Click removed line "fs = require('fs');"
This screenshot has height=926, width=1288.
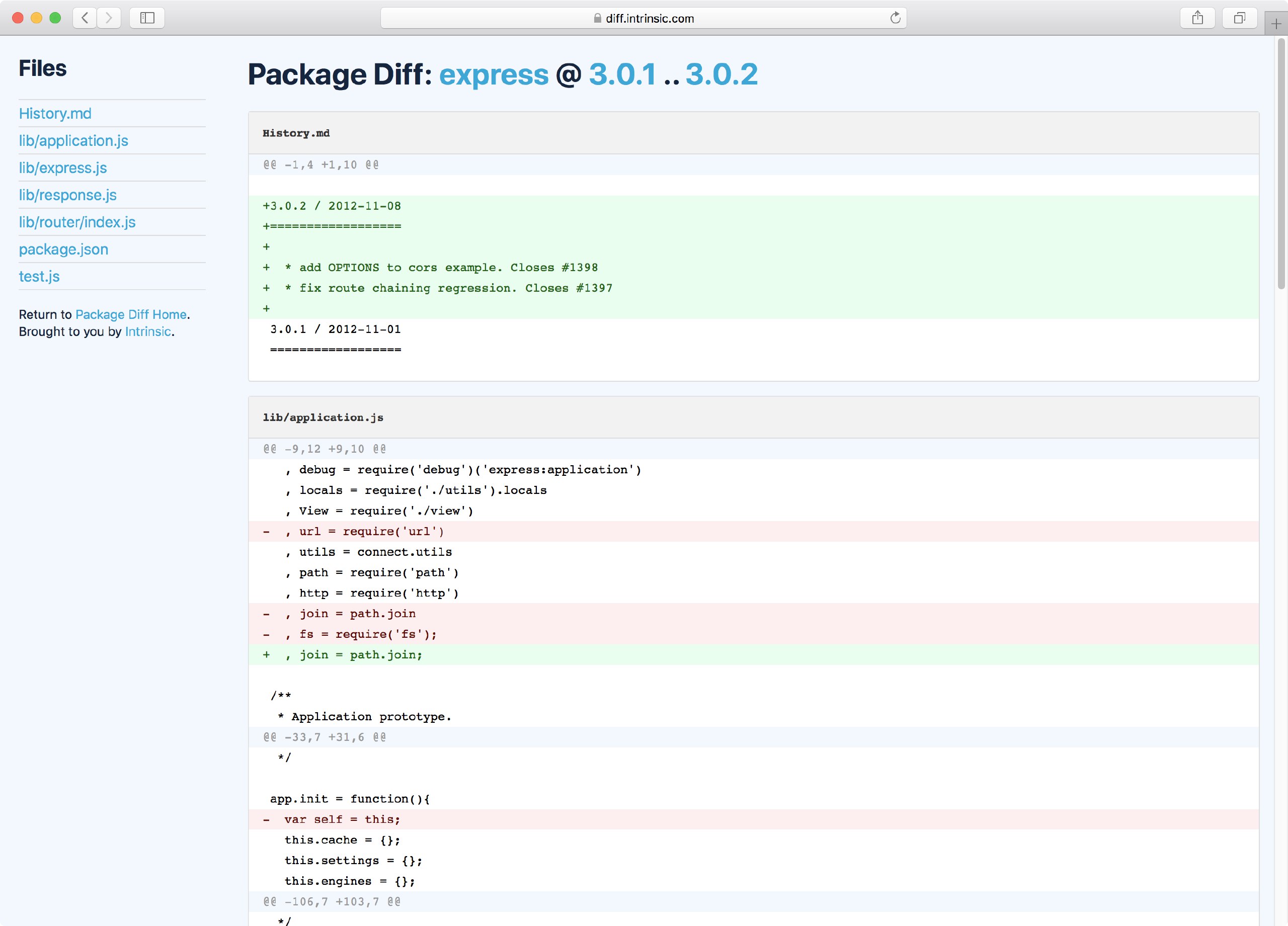pyautogui.click(x=753, y=634)
